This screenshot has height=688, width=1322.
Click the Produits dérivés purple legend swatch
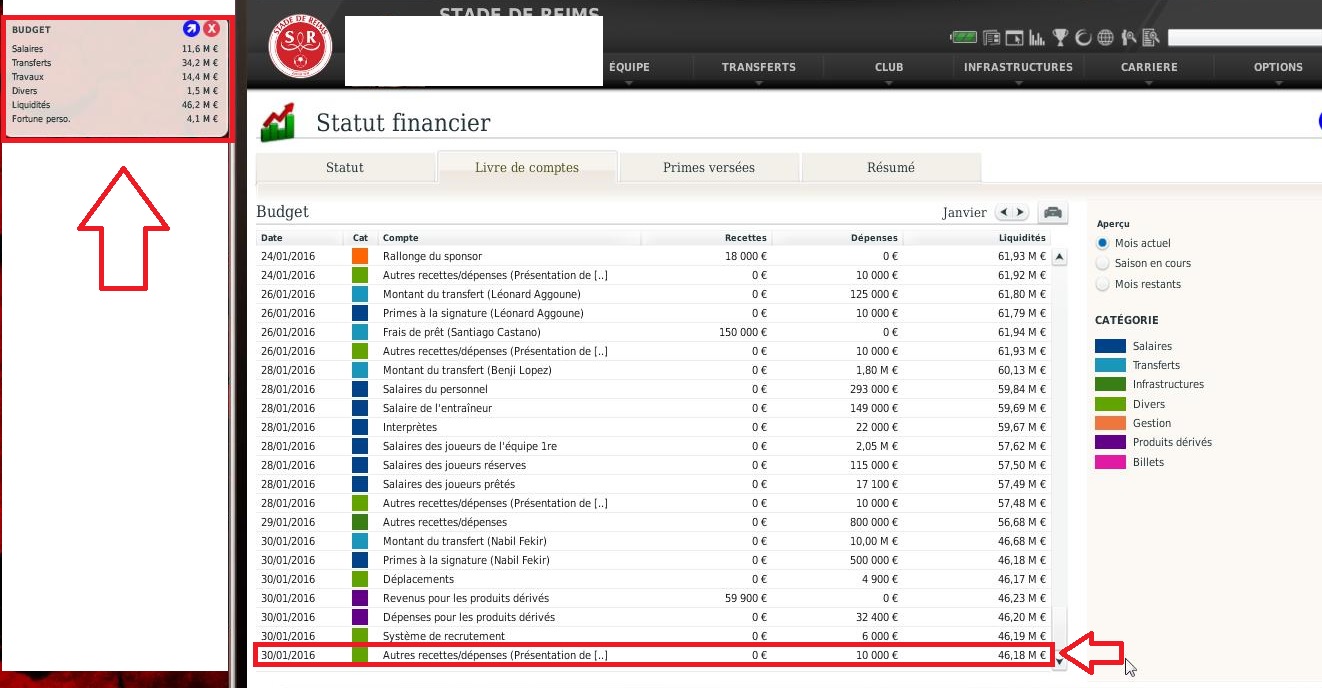[1110, 442]
